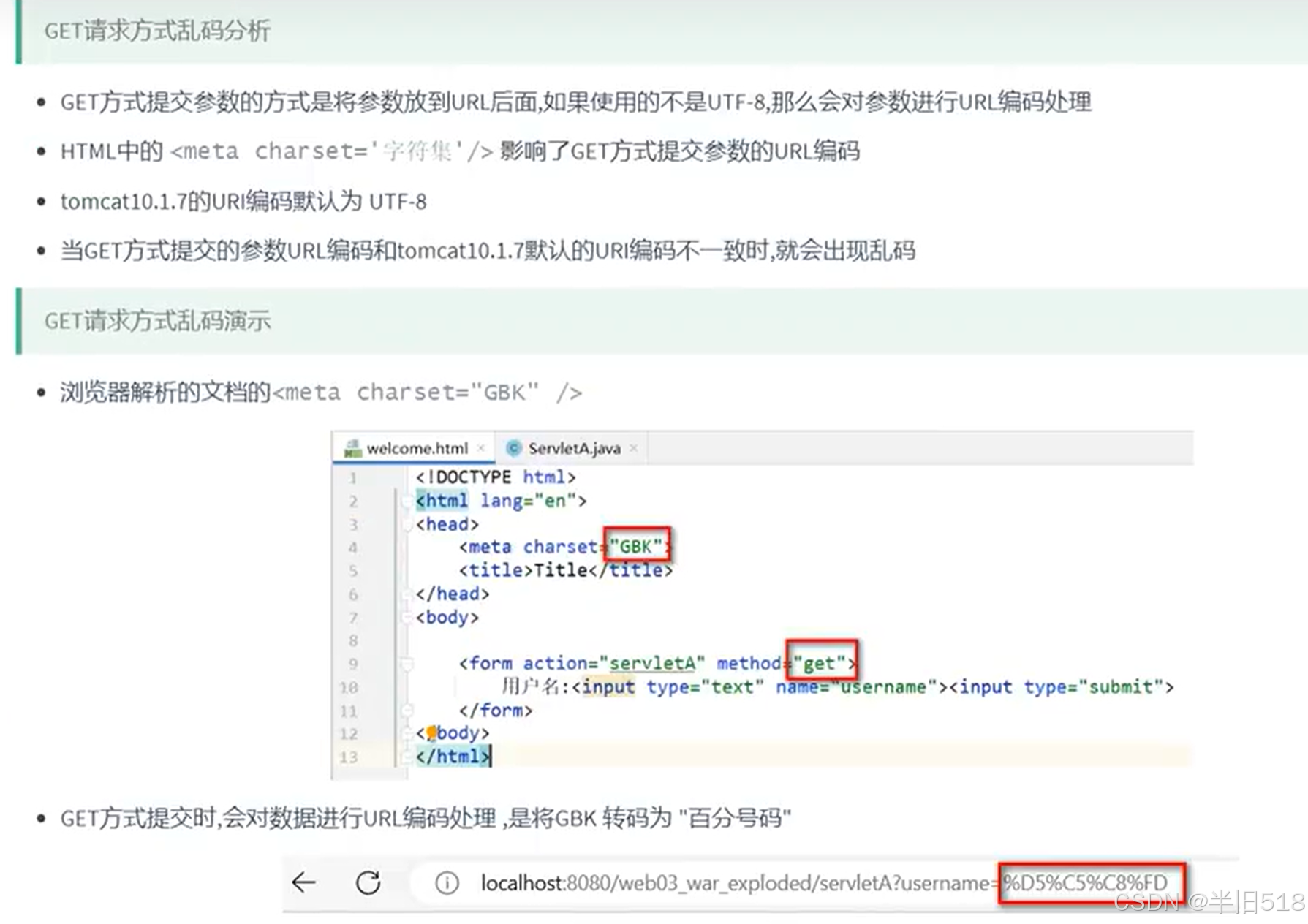The height and width of the screenshot is (924, 1308).
Task: Click the fold marker at line 13
Action: pos(408,757)
